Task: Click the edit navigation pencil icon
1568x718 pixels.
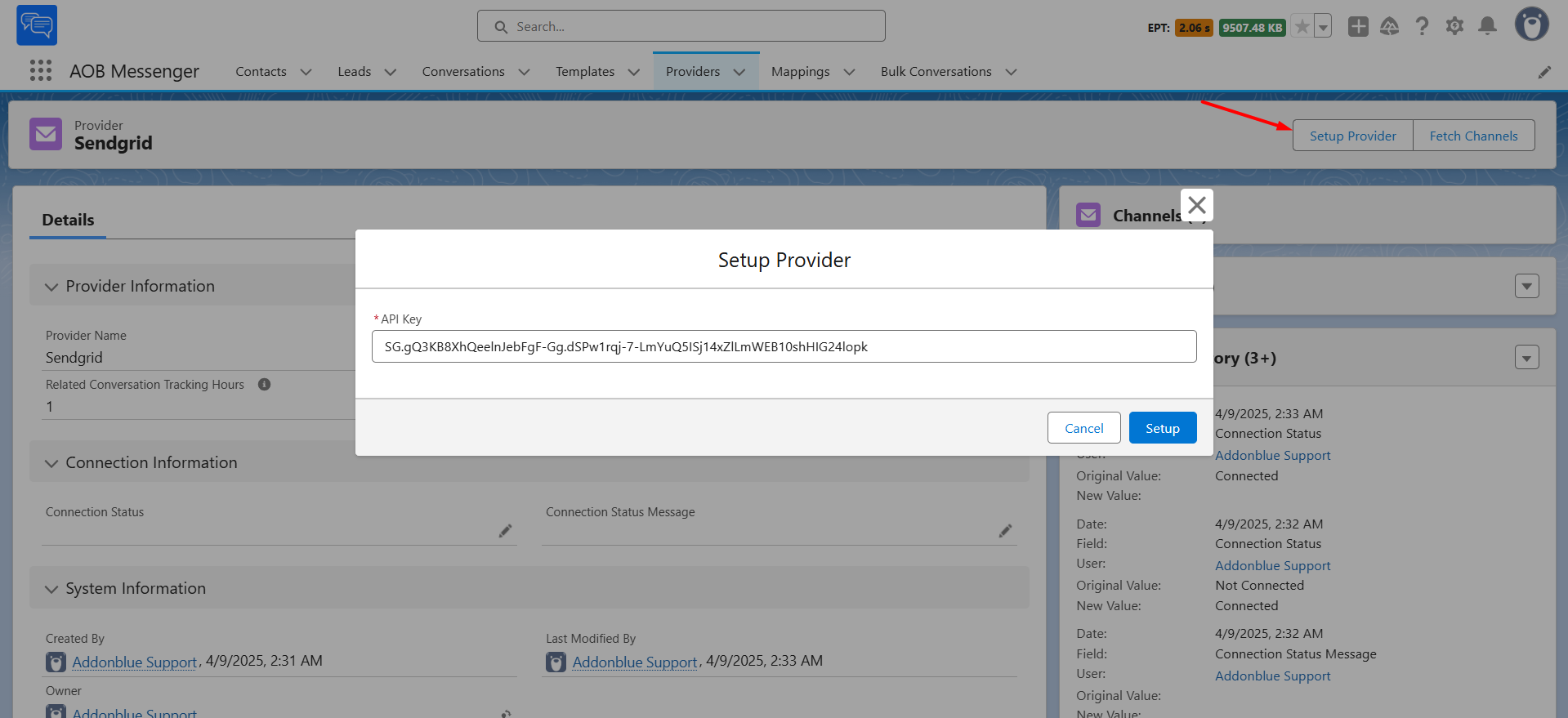Action: (x=1544, y=72)
